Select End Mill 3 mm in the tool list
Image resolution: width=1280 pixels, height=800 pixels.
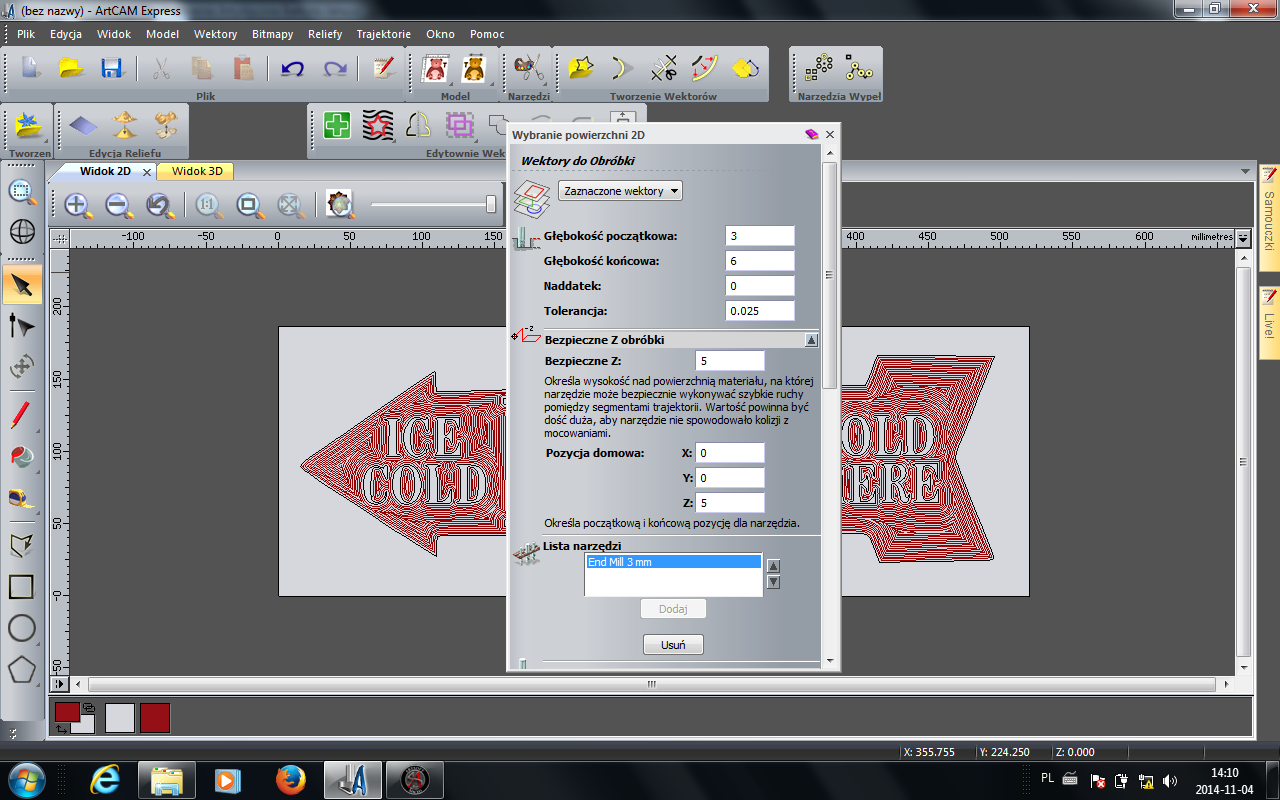point(673,562)
